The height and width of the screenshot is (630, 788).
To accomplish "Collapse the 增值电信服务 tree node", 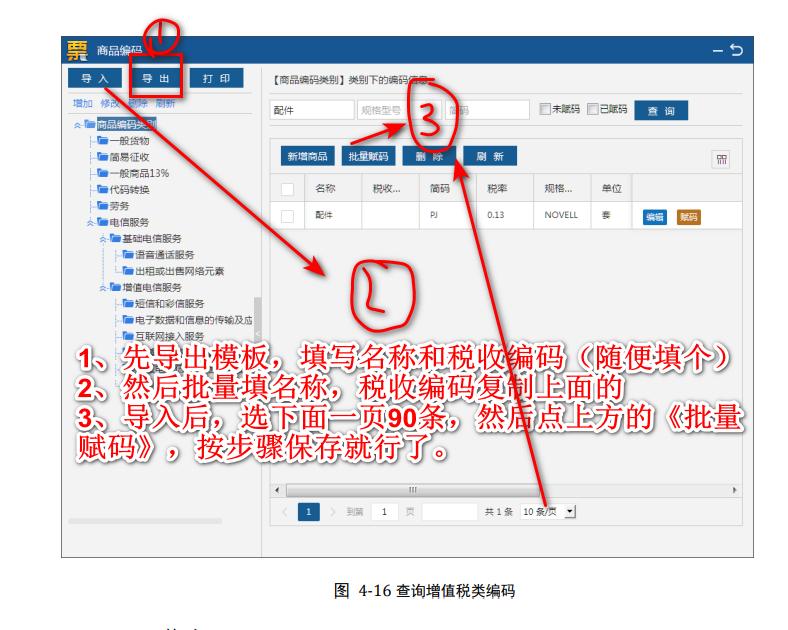I will (103, 287).
